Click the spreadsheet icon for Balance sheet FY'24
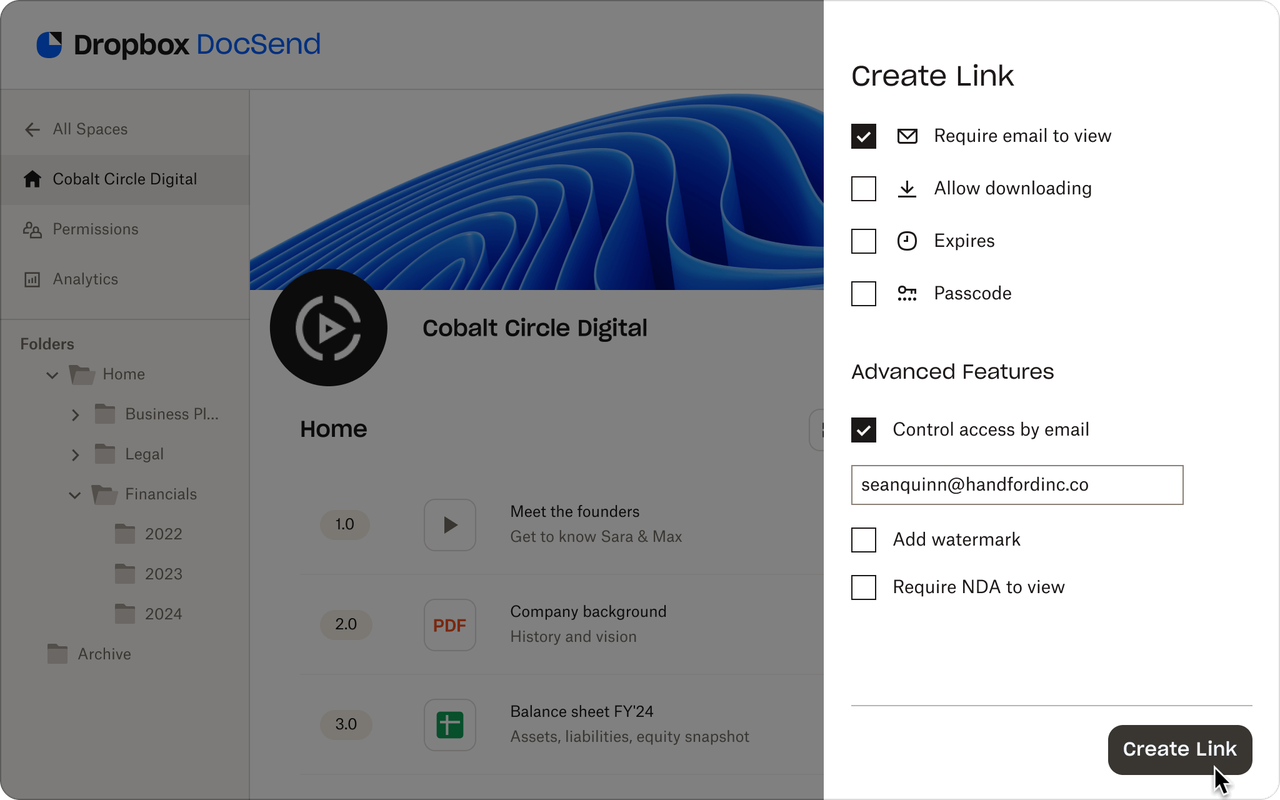Image resolution: width=1280 pixels, height=800 pixels. click(x=449, y=724)
